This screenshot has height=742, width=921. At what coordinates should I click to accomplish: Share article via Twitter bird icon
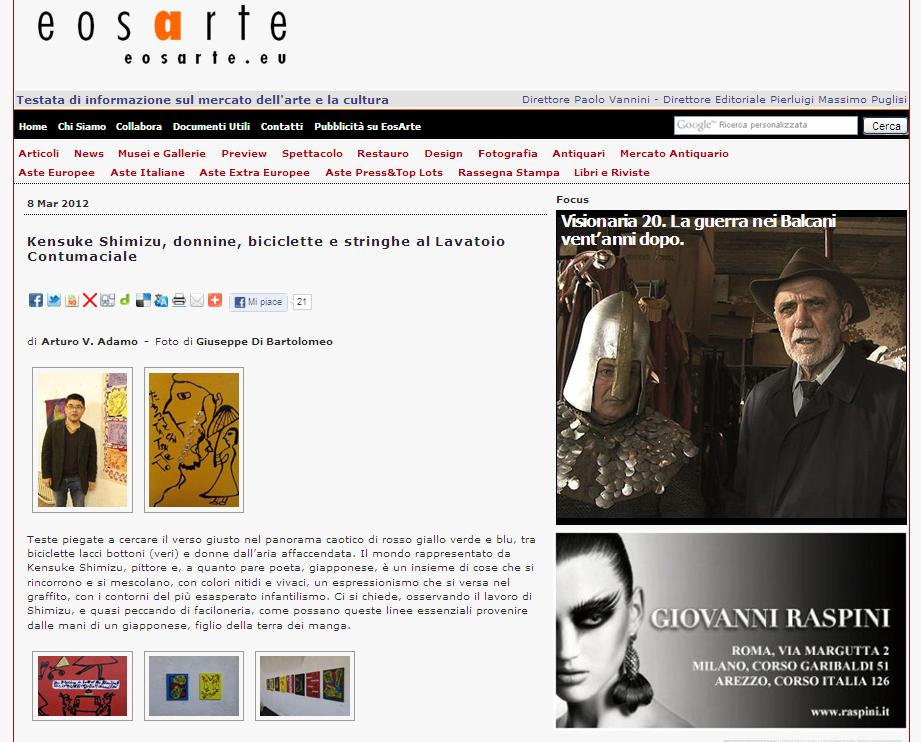(x=54, y=300)
